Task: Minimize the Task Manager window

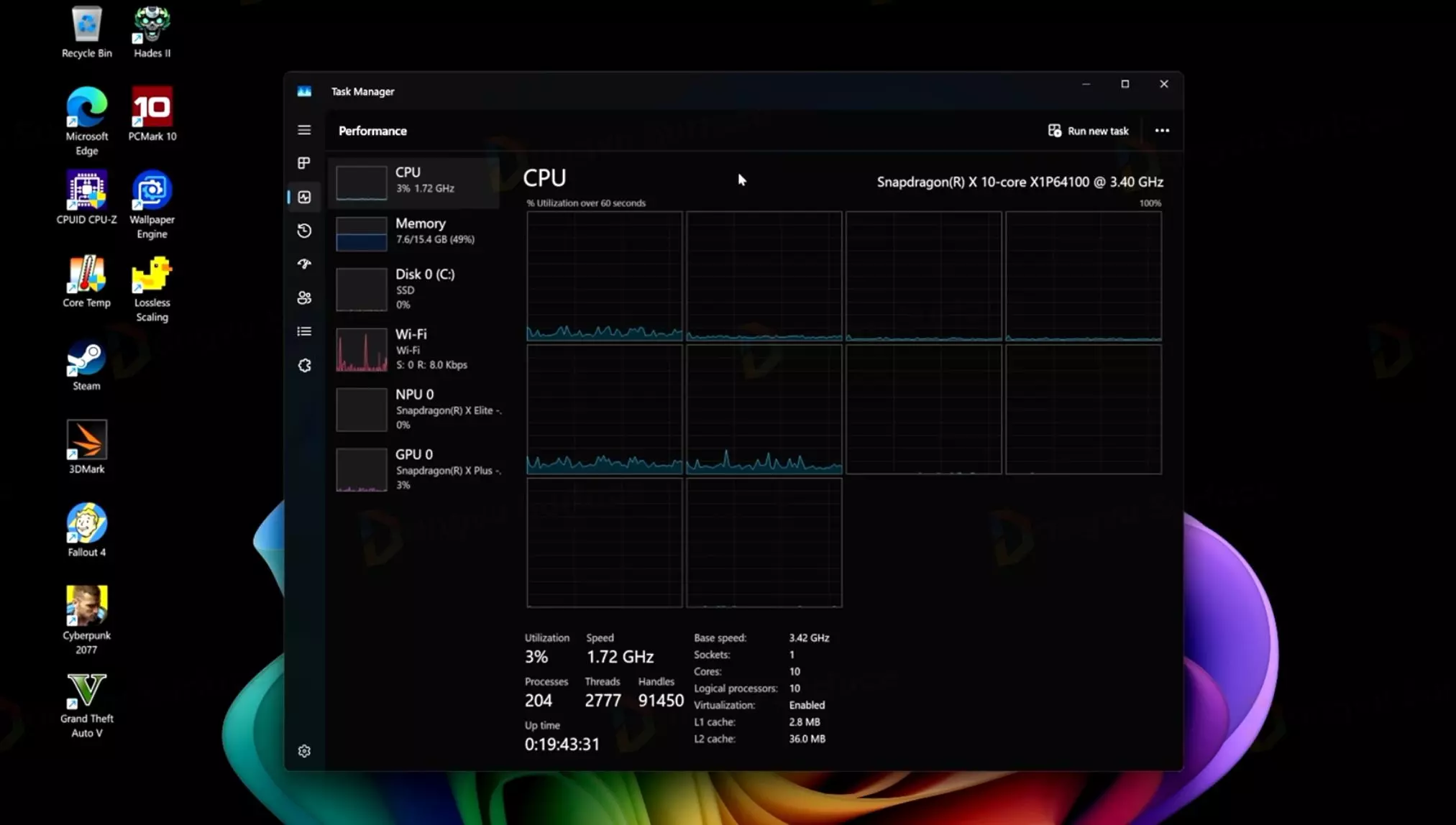Action: pos(1086,84)
